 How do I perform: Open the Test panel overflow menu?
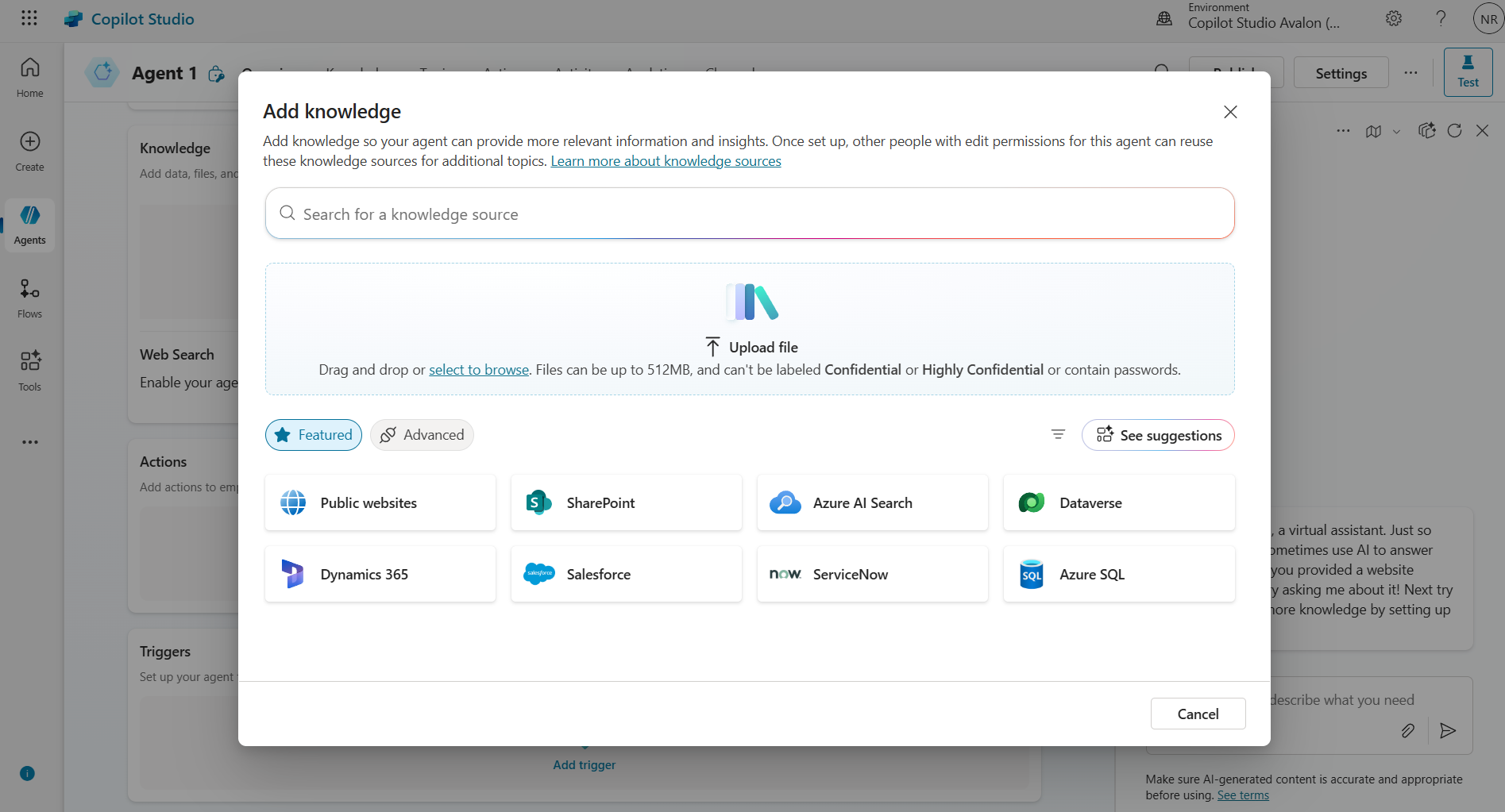tap(1342, 130)
